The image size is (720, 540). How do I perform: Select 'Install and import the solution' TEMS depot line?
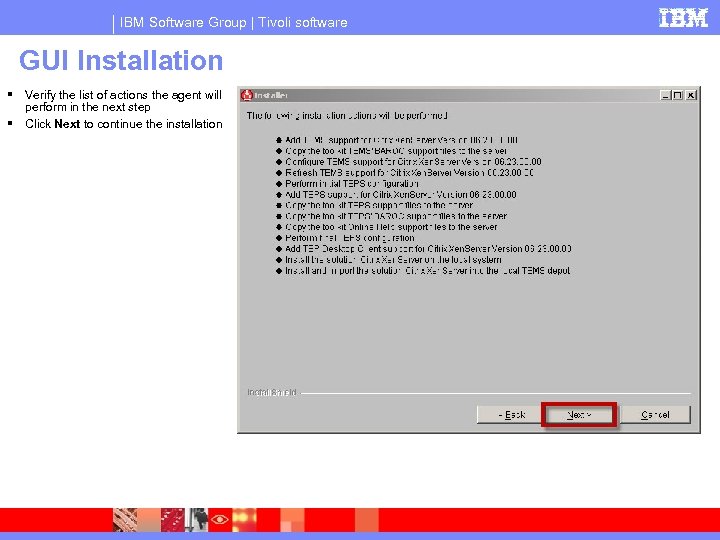pyautogui.click(x=427, y=271)
